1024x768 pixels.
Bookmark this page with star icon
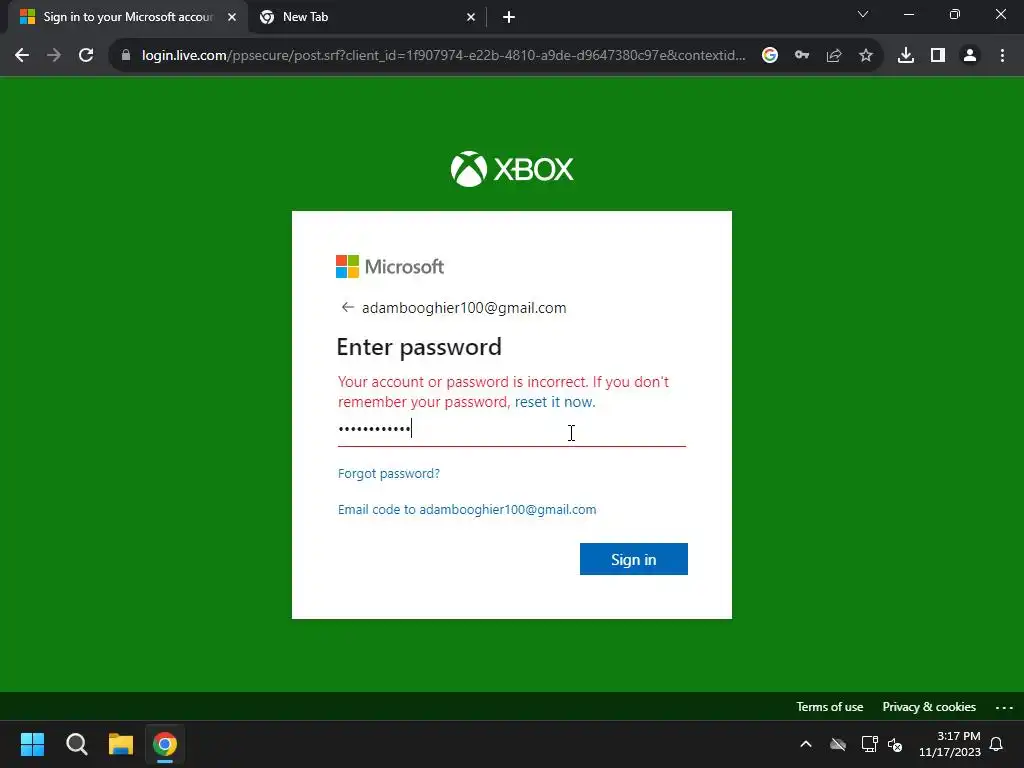[866, 56]
